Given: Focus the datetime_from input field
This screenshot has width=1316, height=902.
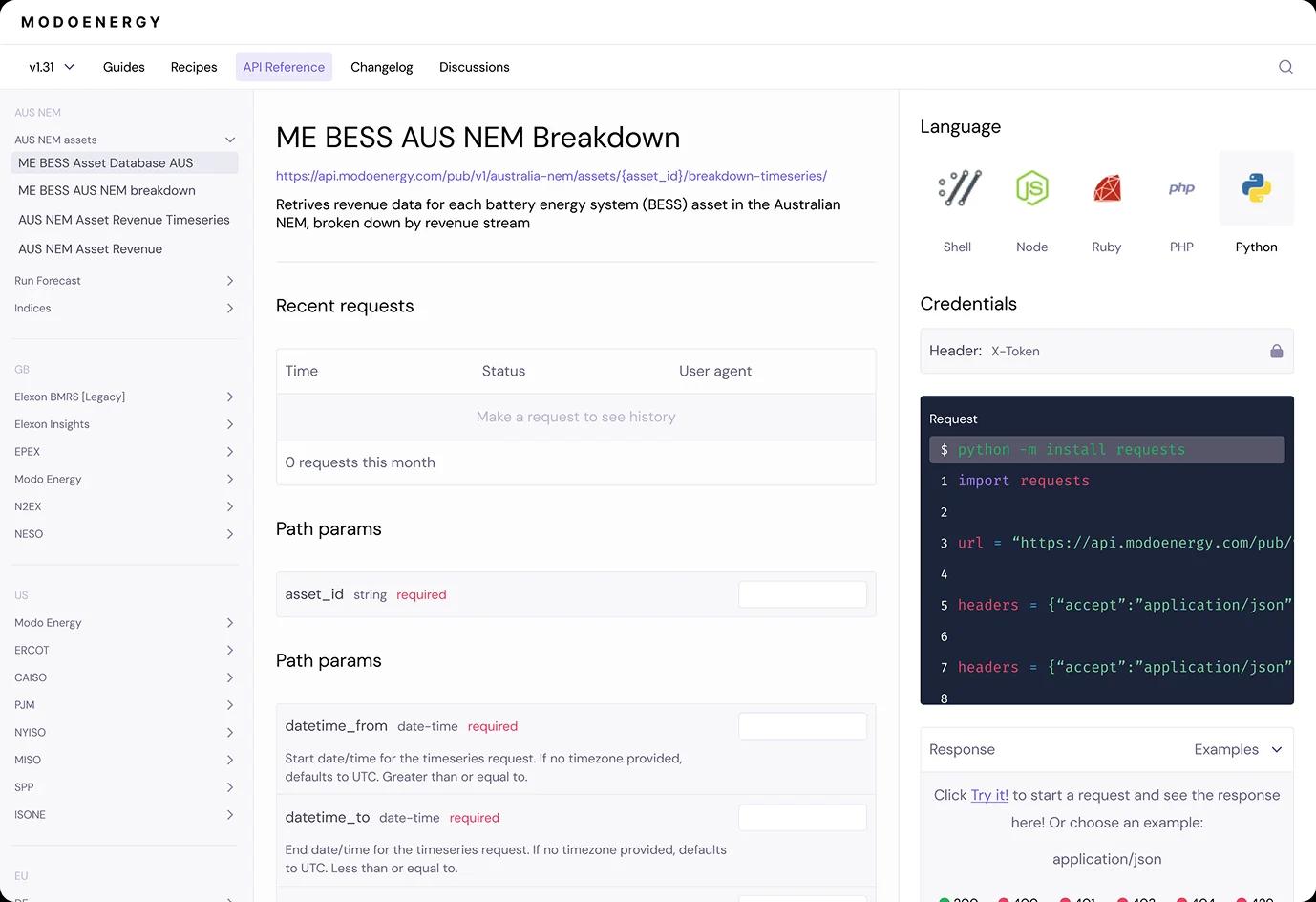Looking at the screenshot, I should pyautogui.click(x=802, y=726).
